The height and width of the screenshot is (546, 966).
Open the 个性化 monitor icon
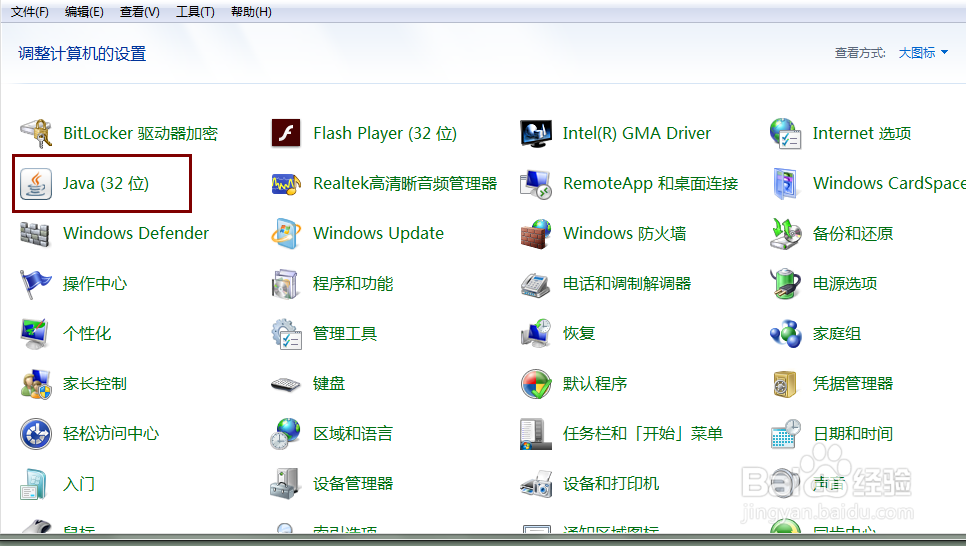36,333
